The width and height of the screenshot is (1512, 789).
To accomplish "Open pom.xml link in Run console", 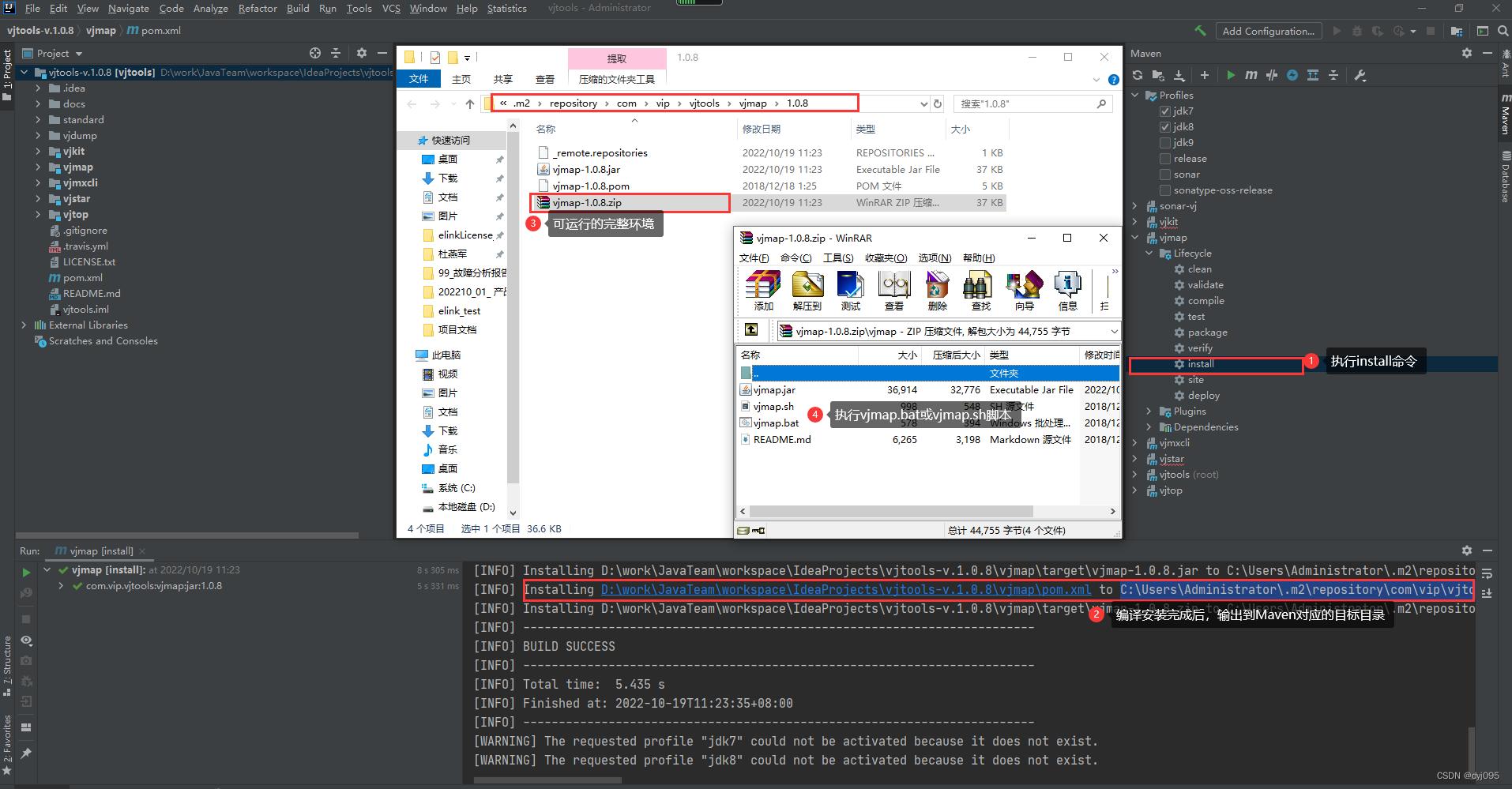I will click(x=846, y=589).
